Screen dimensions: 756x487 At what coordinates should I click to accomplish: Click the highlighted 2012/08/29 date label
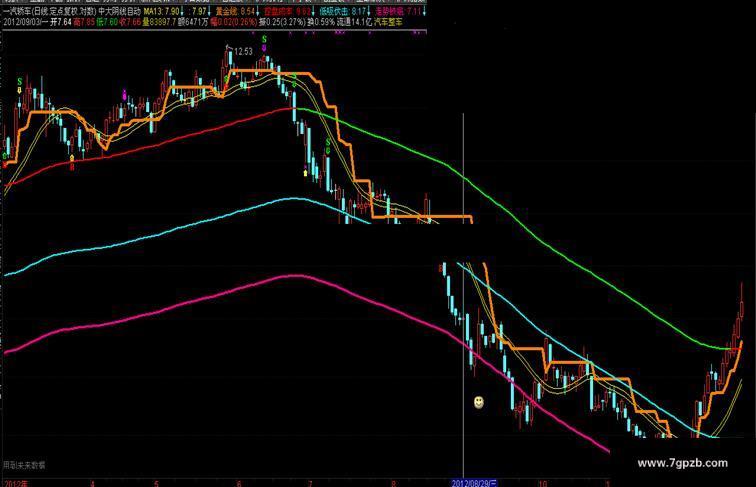point(474,483)
